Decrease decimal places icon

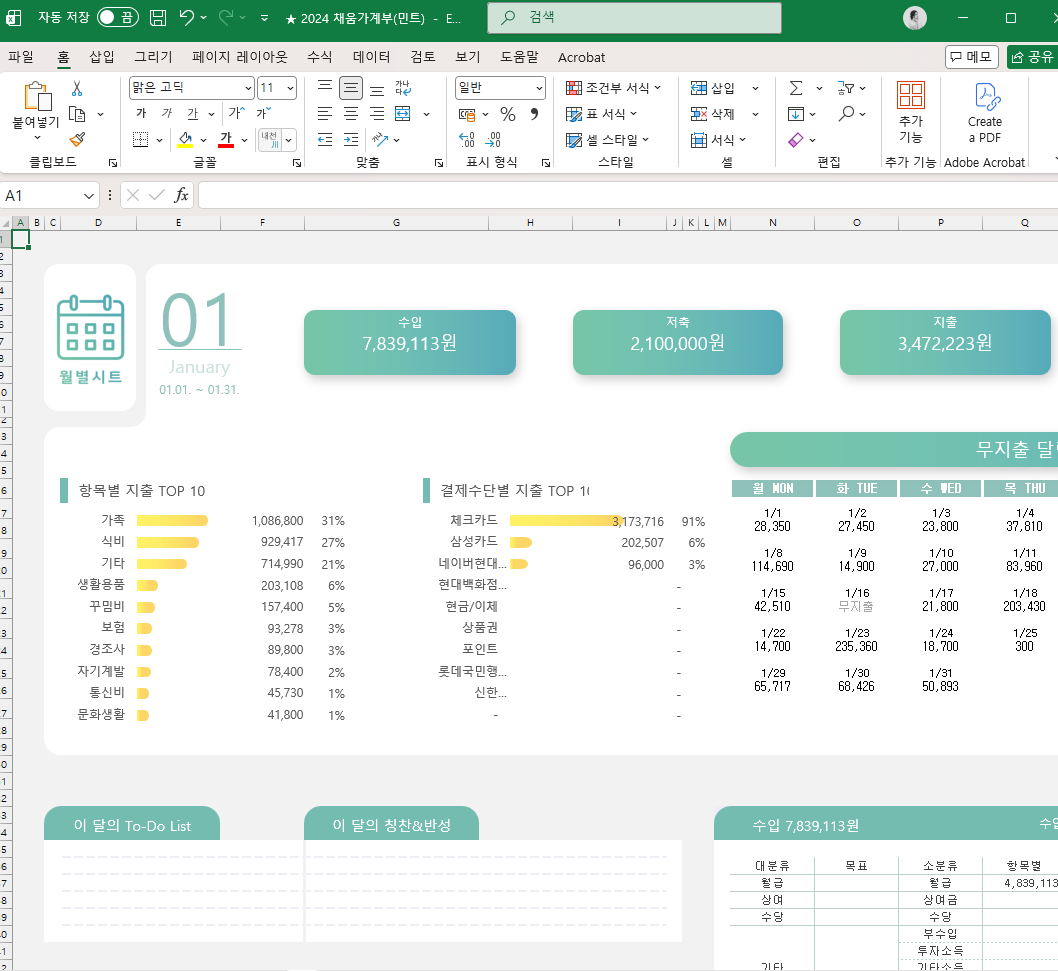pos(493,140)
